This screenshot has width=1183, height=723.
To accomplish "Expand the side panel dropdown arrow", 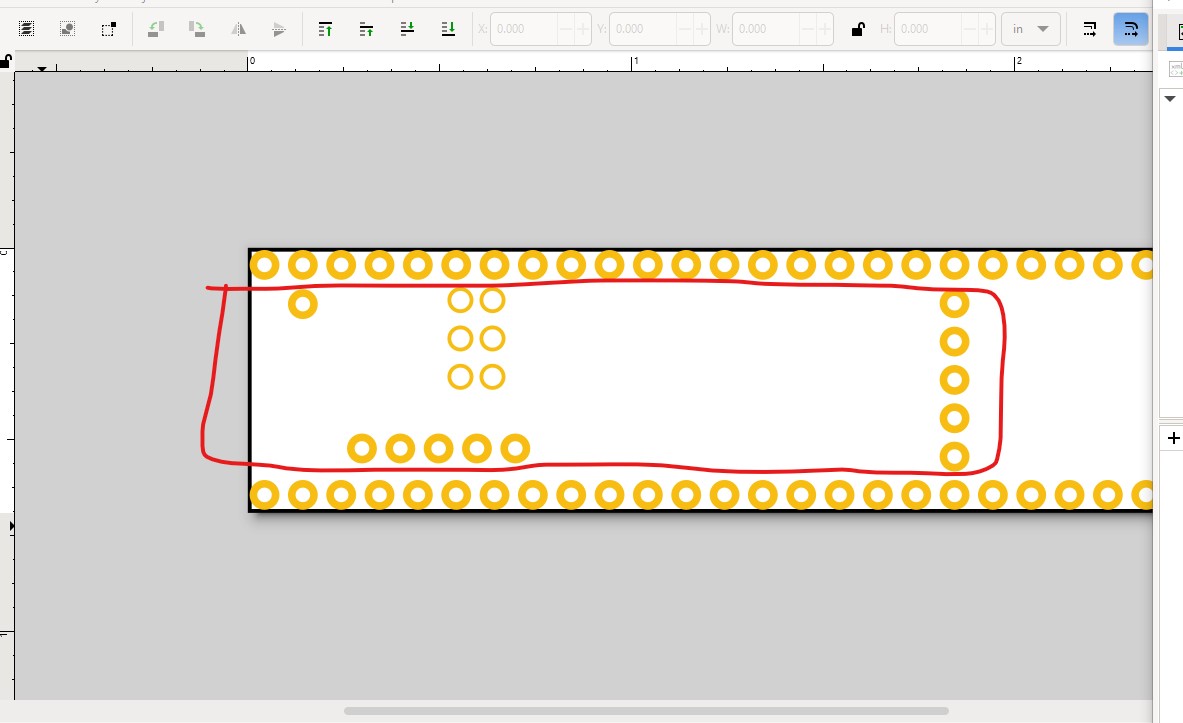I will [1170, 99].
